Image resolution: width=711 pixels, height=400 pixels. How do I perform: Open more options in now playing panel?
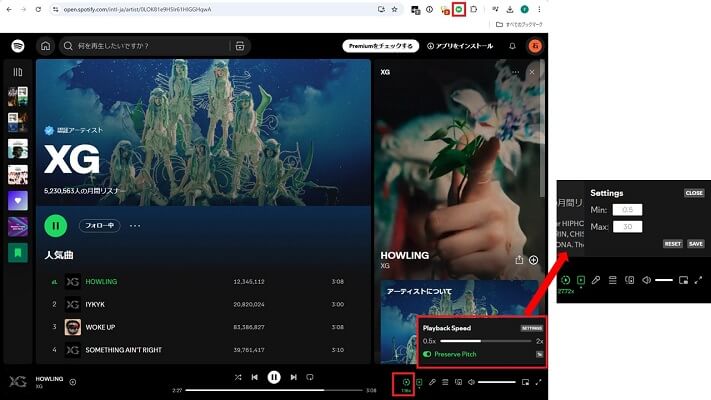point(516,72)
